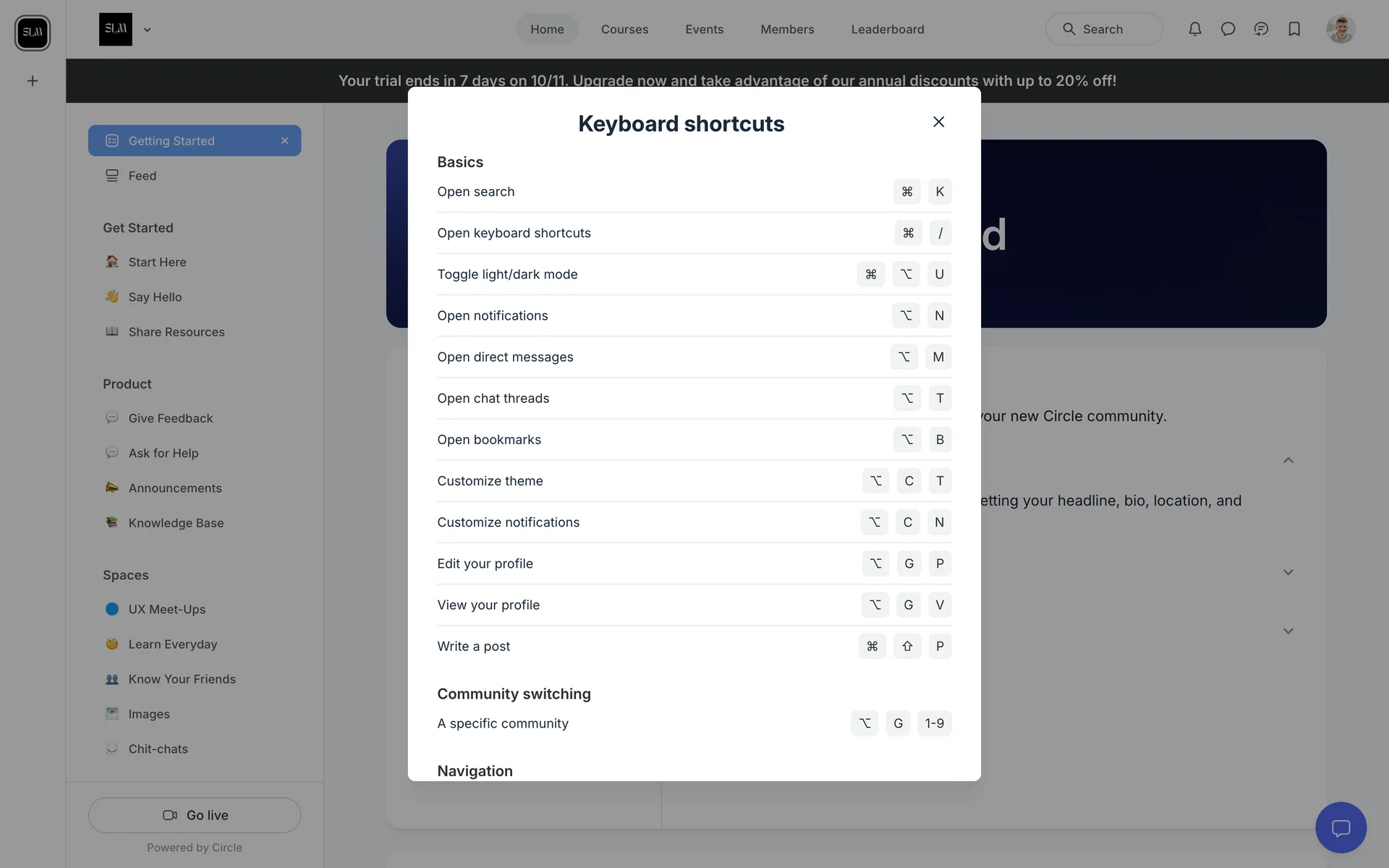Switch to the Courses tab
Screen dimensions: 1389x868
point(624,30)
